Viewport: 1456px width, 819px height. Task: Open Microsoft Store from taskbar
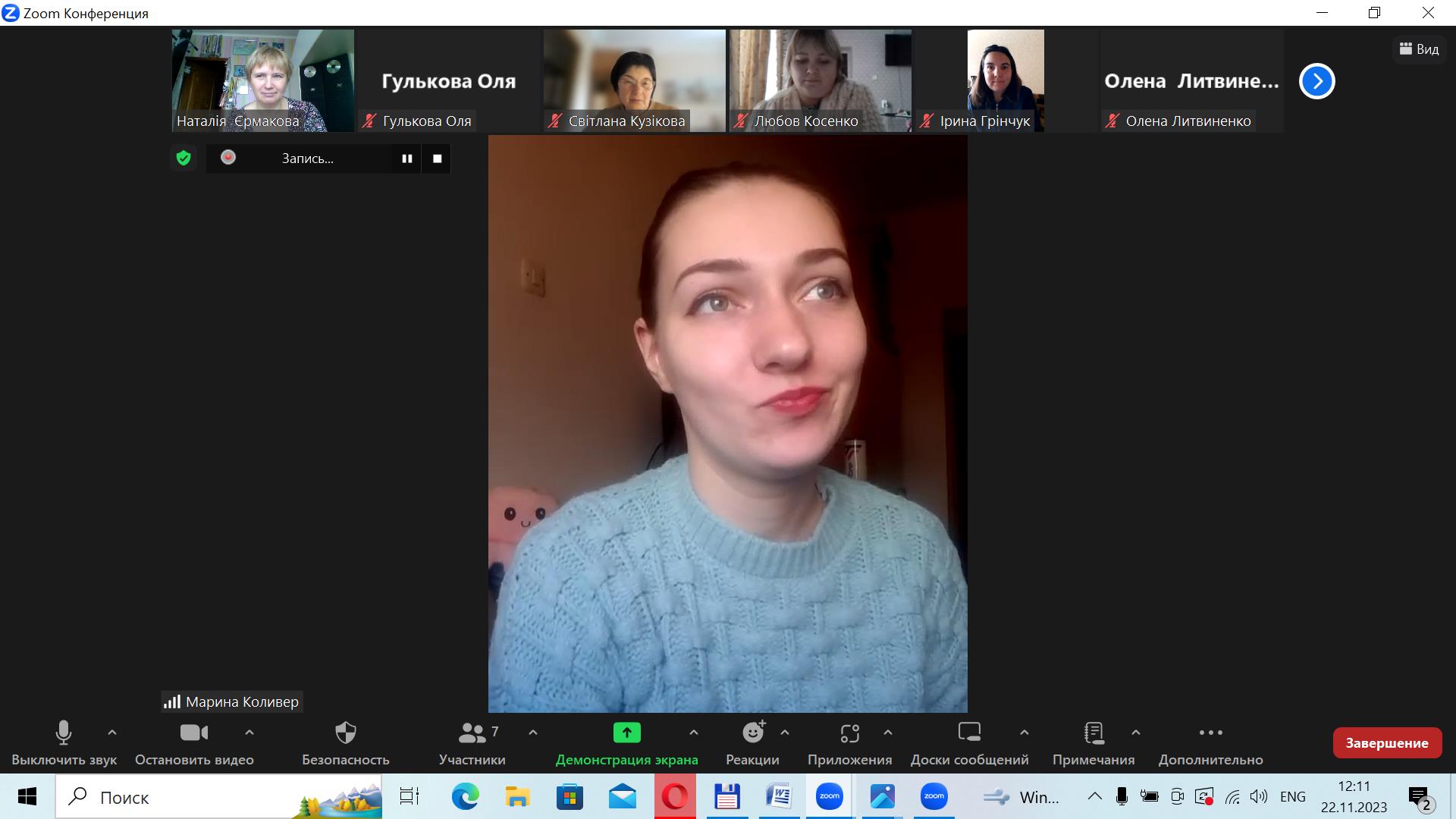click(570, 796)
